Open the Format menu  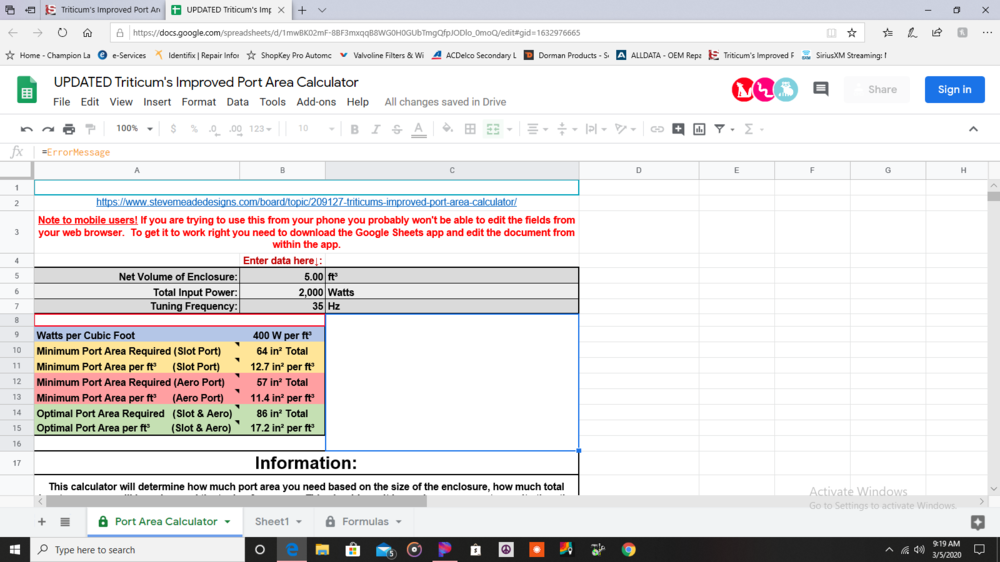point(198,102)
